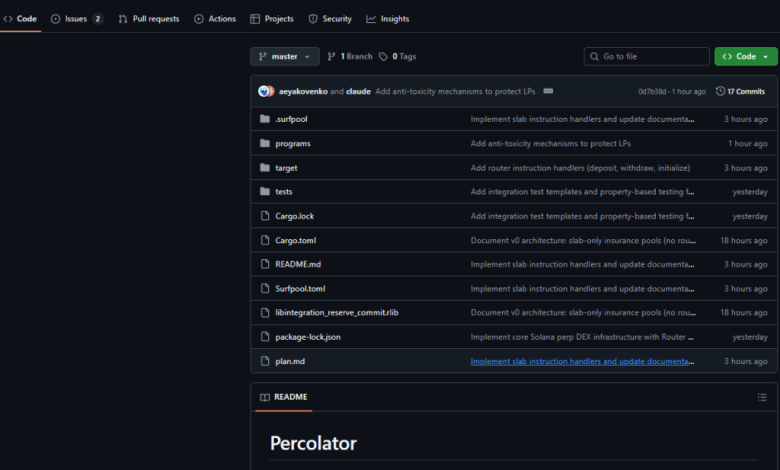Expand the green Code dropdown button

[745, 57]
